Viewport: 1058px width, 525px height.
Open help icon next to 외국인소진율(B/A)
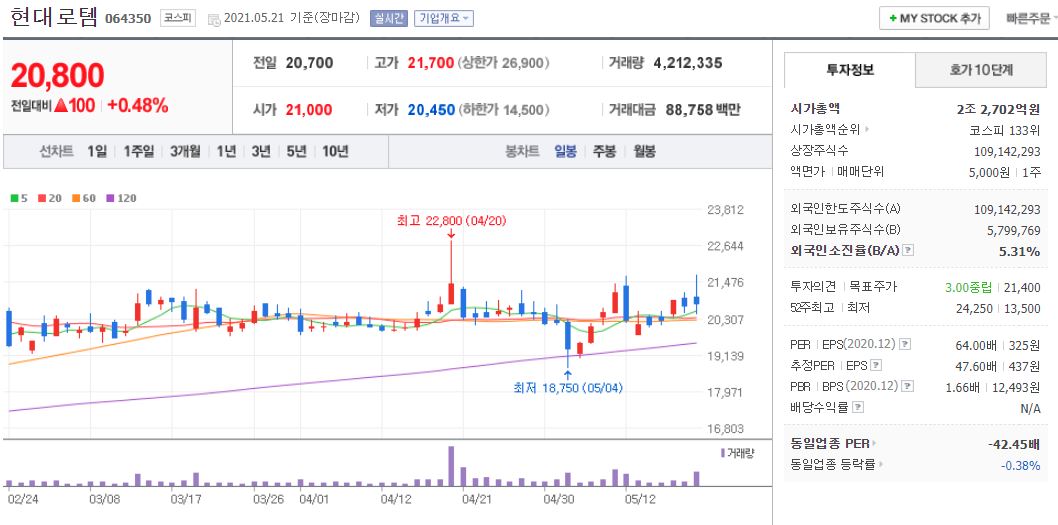tap(909, 250)
